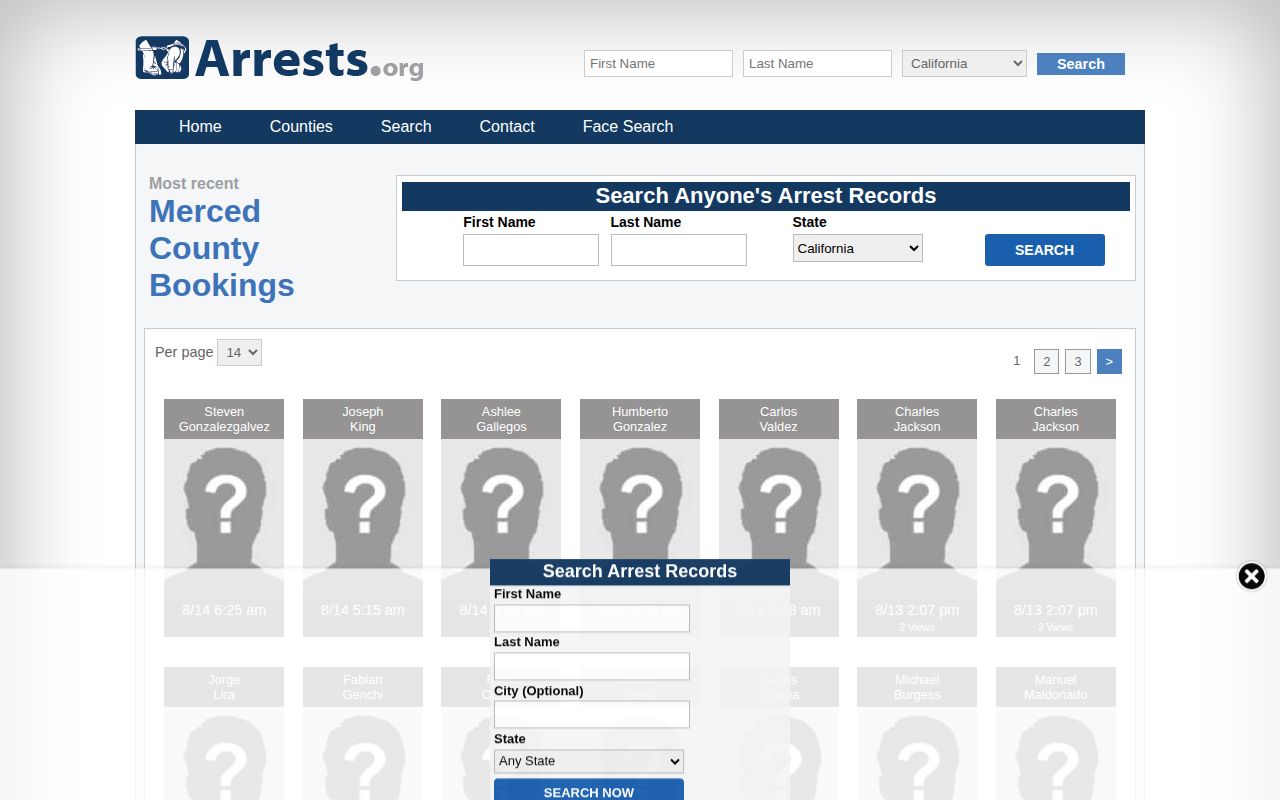Click the popup's First Name input

(592, 618)
